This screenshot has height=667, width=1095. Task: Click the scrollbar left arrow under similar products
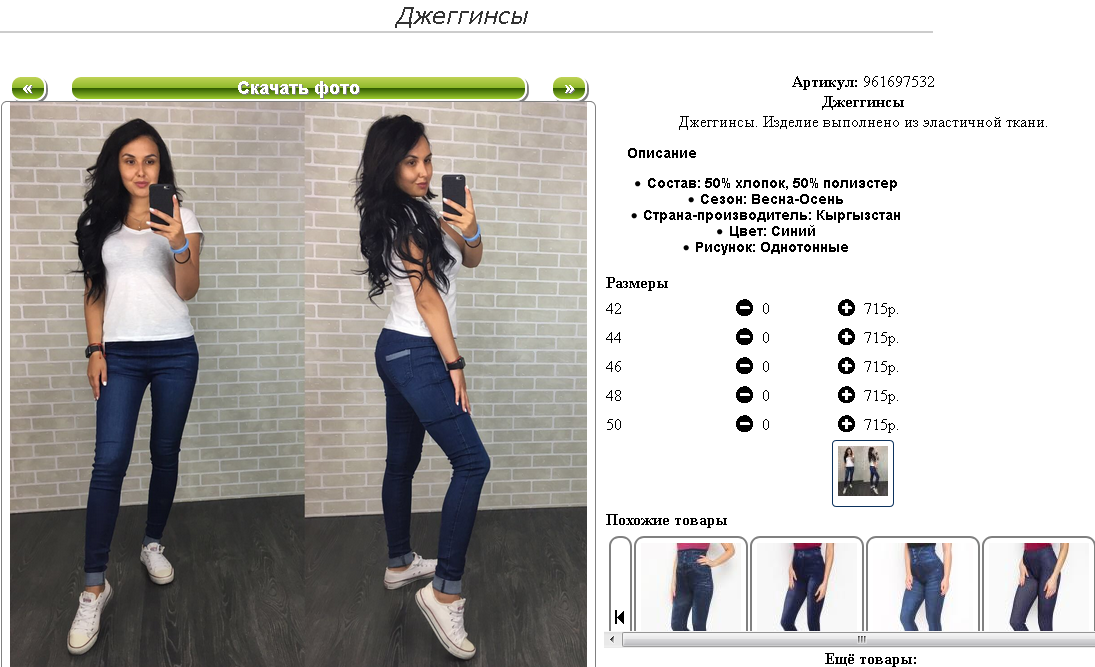tap(612, 639)
